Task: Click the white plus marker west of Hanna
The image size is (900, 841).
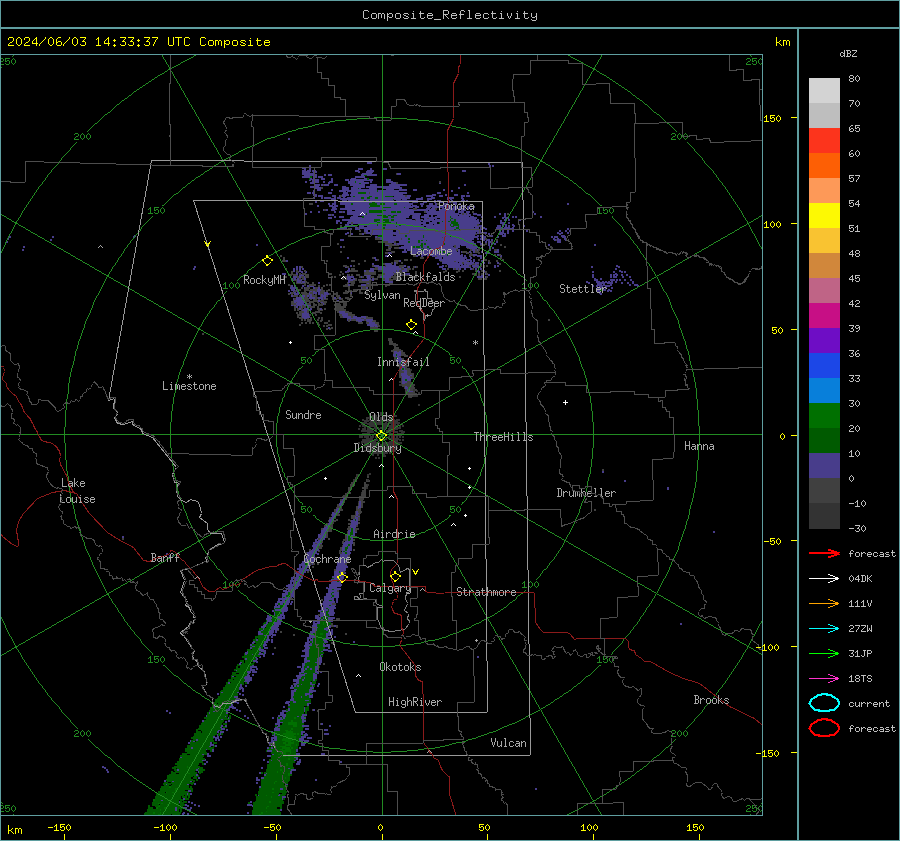Action: (x=565, y=402)
